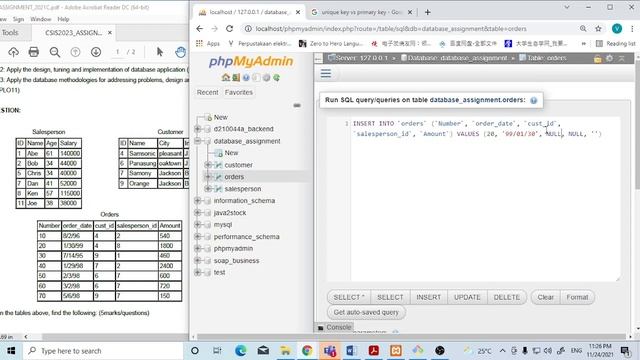
Task: Go to next page arrow in Acrobat
Action: [x=96, y=52]
